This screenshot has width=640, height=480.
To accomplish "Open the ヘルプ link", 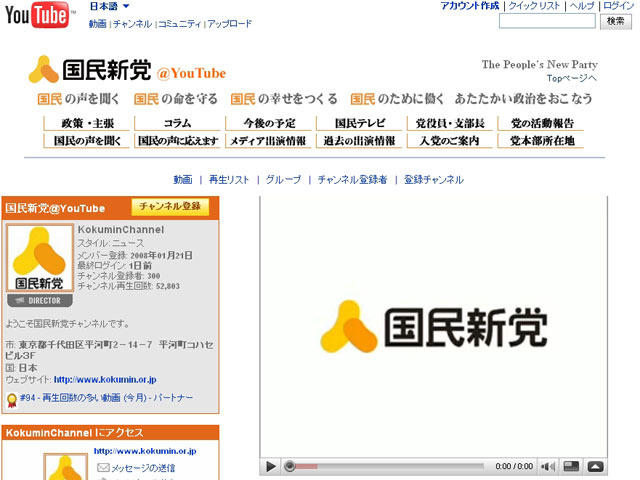I will click(582, 6).
